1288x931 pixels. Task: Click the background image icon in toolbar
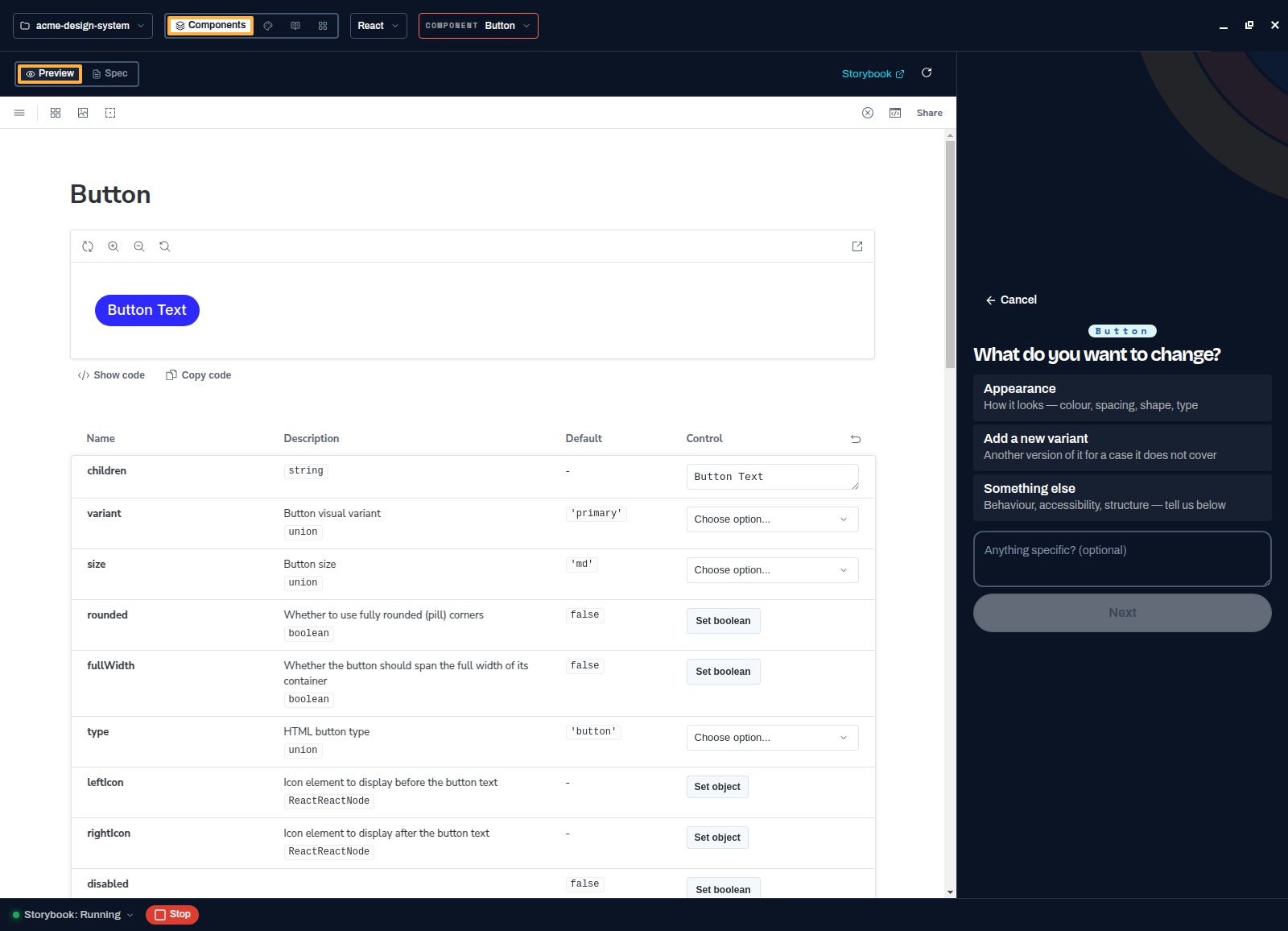point(83,113)
